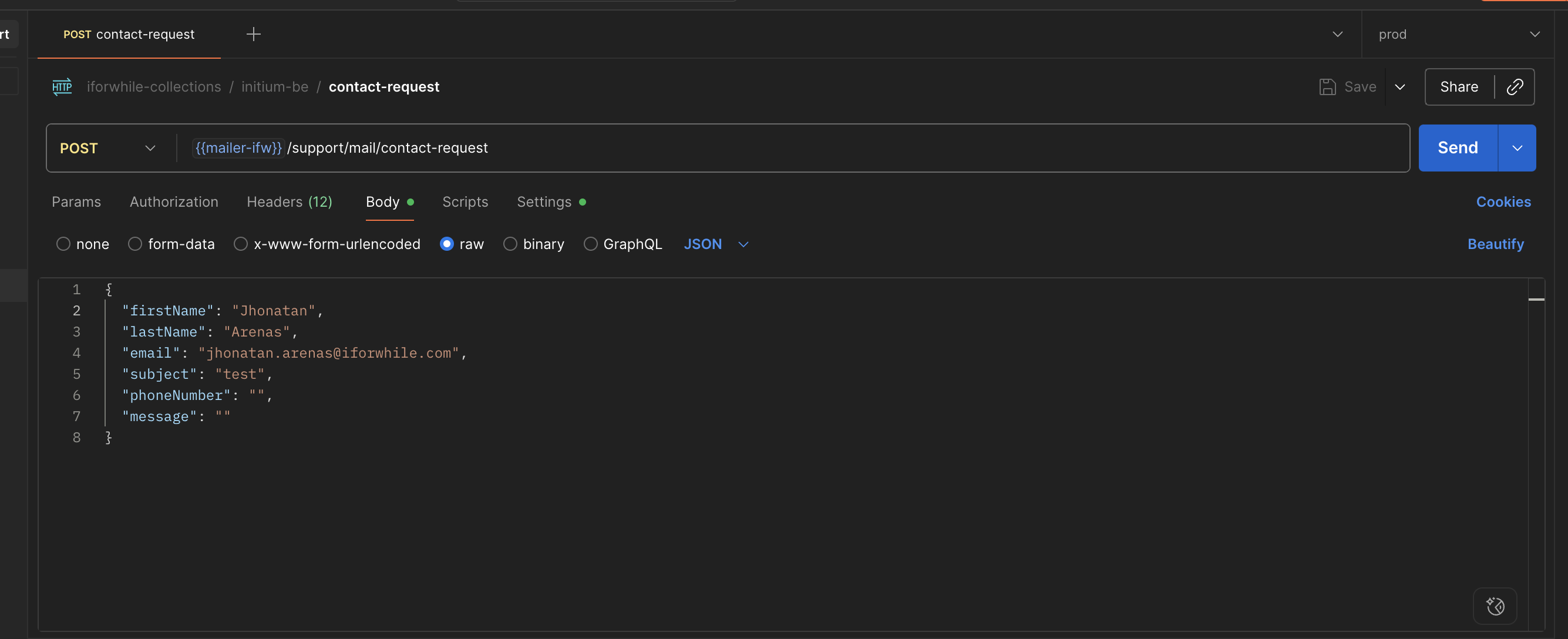Click the blue Send button
The height and width of the screenshot is (639, 1568).
coord(1457,149)
